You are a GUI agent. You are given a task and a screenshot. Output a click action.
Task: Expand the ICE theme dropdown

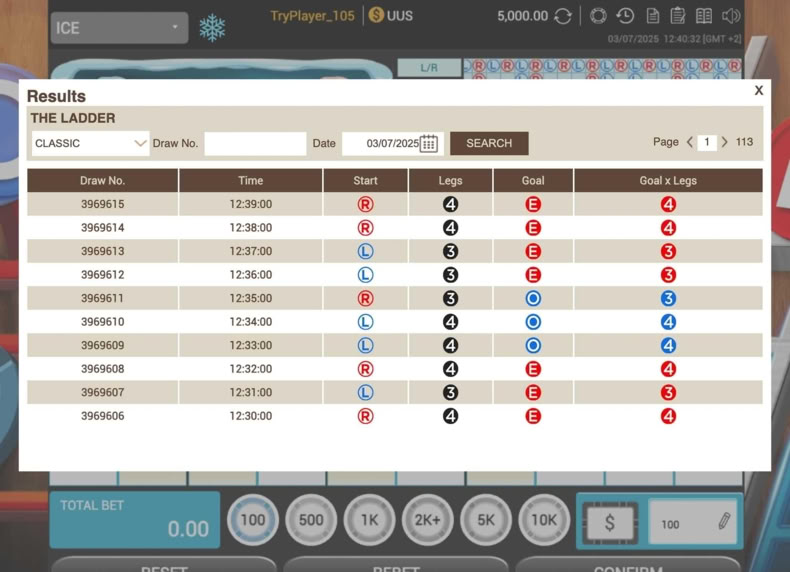[119, 28]
